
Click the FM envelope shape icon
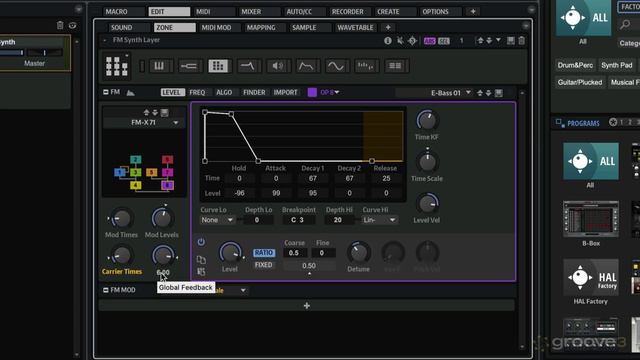[x=130, y=93]
